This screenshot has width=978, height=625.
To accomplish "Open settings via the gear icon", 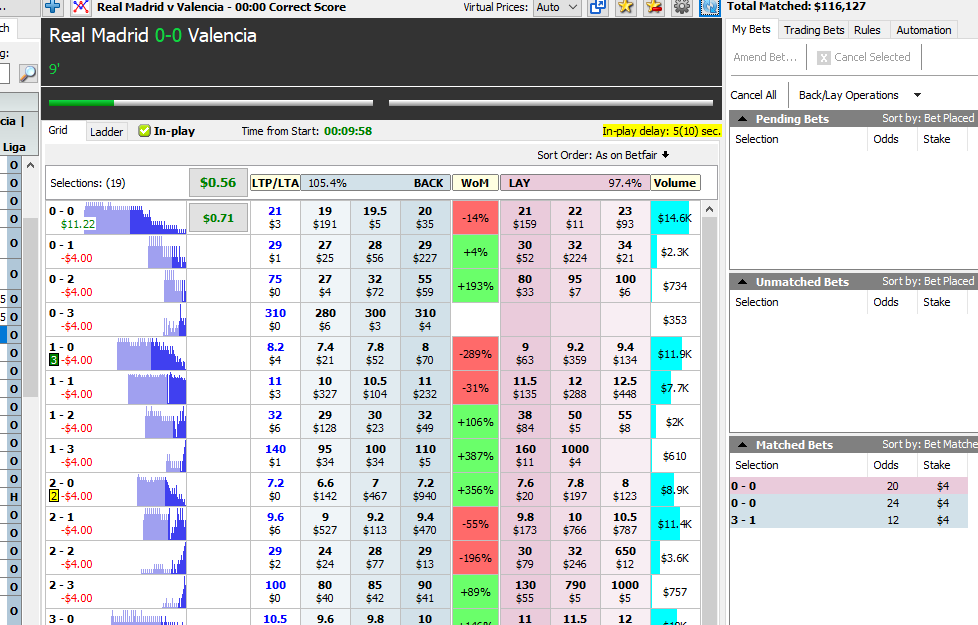I will click(682, 7).
